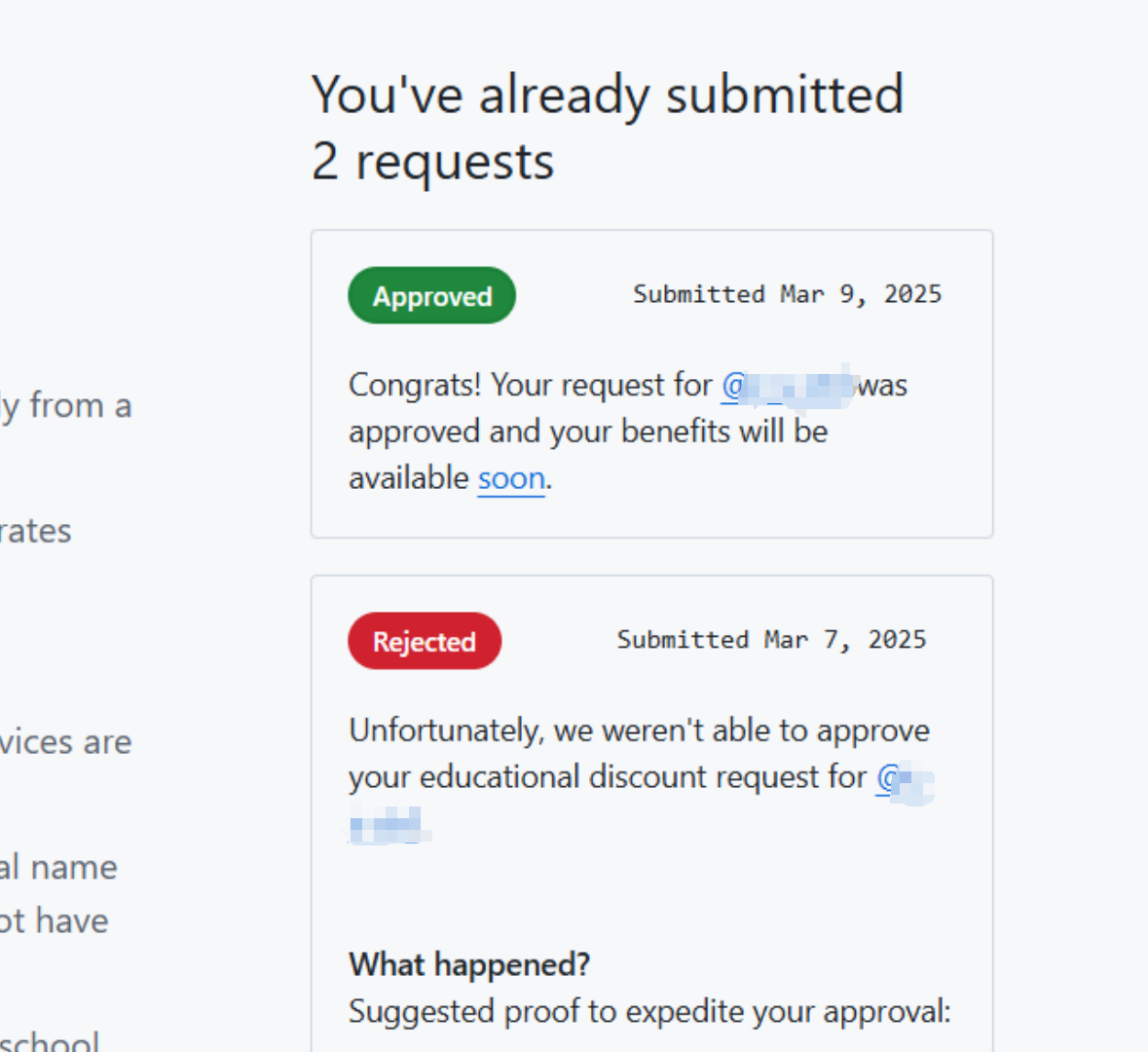Click the partially visible "from a" text on left

[66, 406]
